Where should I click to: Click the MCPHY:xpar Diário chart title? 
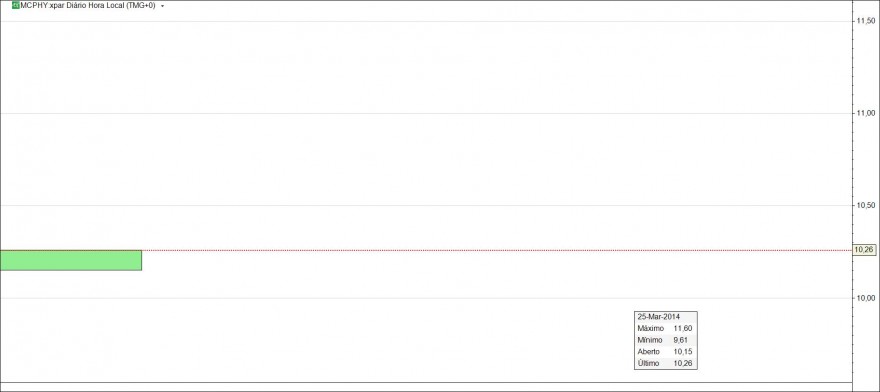[89, 6]
